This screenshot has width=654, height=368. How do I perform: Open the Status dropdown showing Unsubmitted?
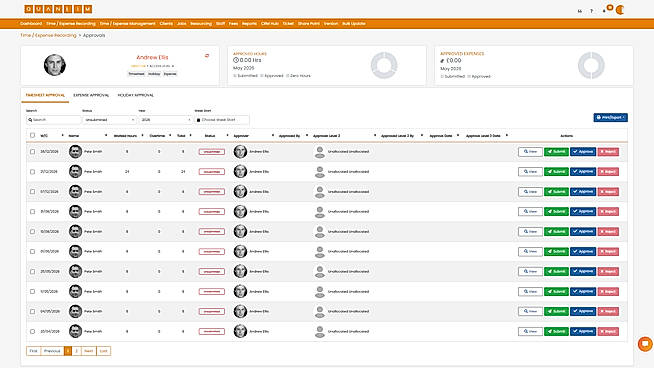point(109,120)
